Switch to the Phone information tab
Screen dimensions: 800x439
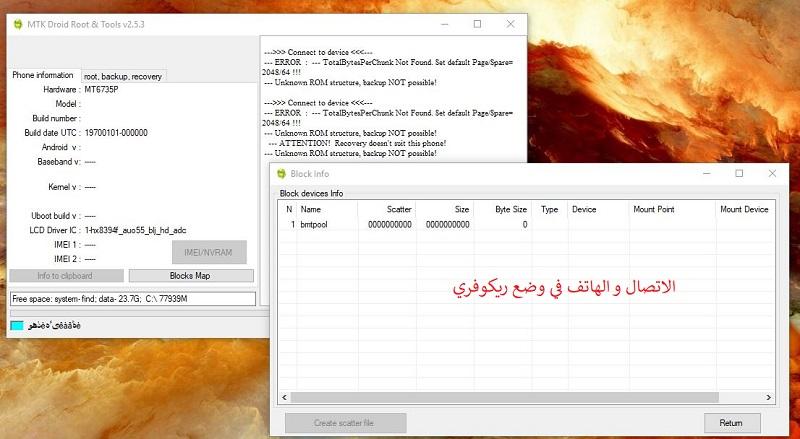(x=43, y=76)
